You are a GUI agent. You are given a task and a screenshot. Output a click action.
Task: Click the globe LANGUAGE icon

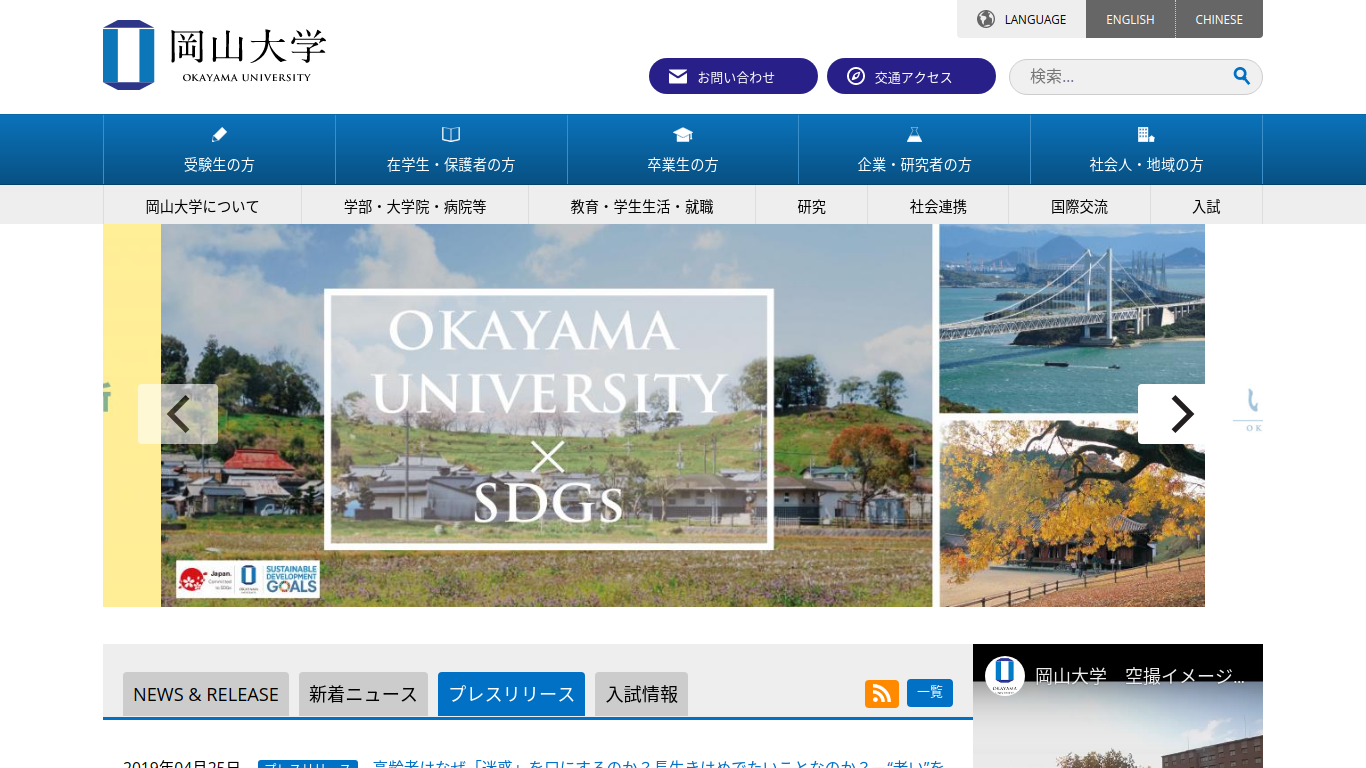(986, 19)
